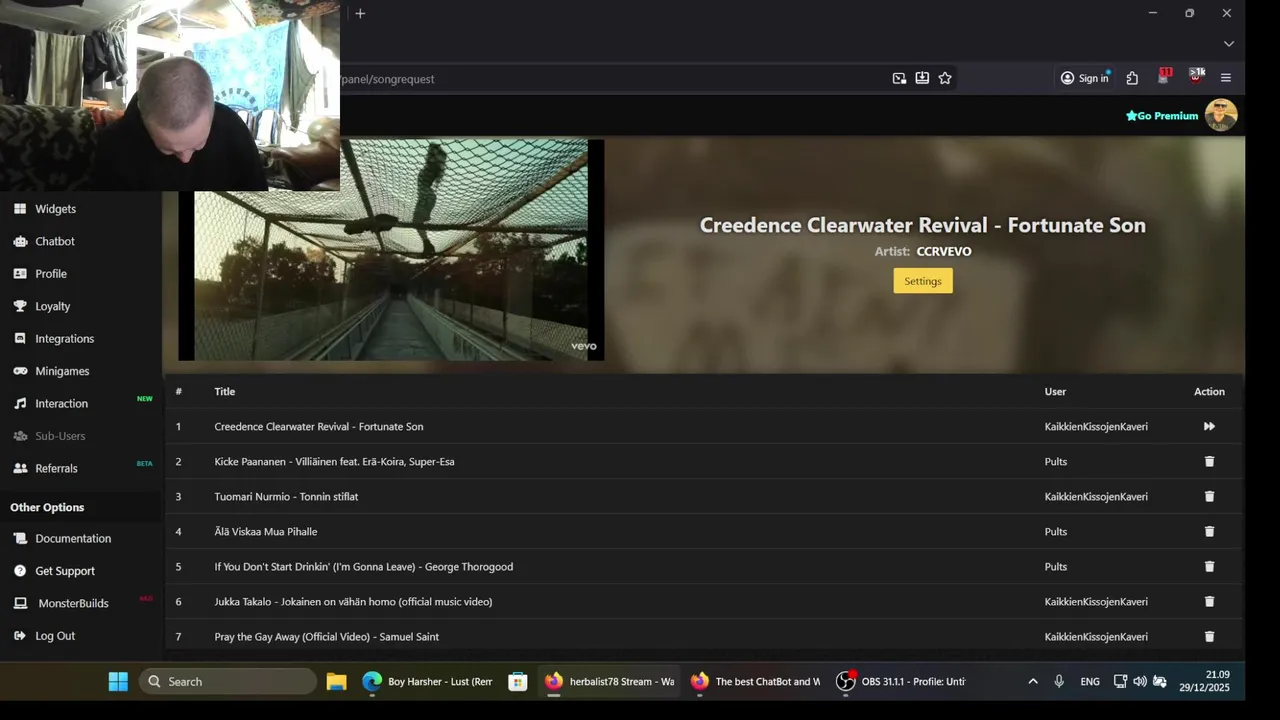Open Microsoft Store from taskbar
This screenshot has height=720, width=1280.
click(518, 681)
